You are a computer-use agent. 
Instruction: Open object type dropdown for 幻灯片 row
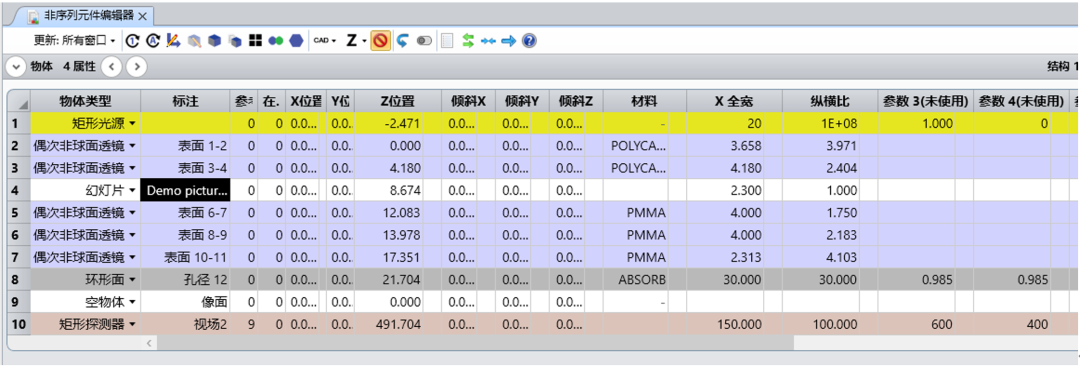(x=132, y=190)
